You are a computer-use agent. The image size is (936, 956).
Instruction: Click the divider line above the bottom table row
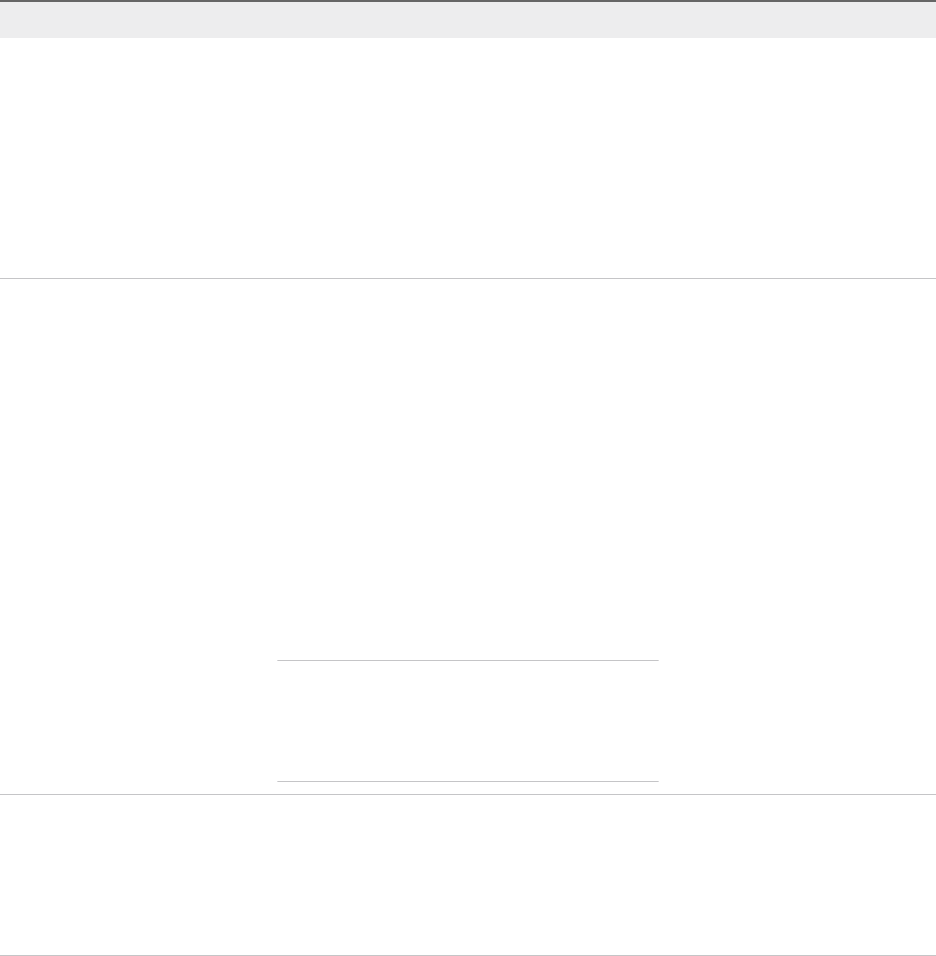pos(468,795)
